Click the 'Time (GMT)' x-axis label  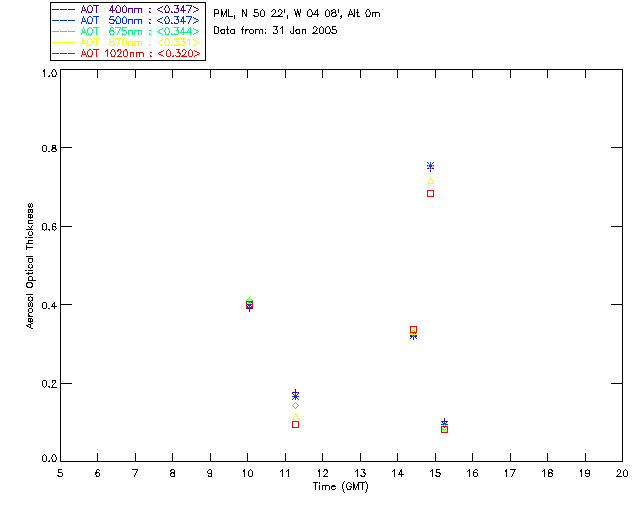(x=340, y=487)
